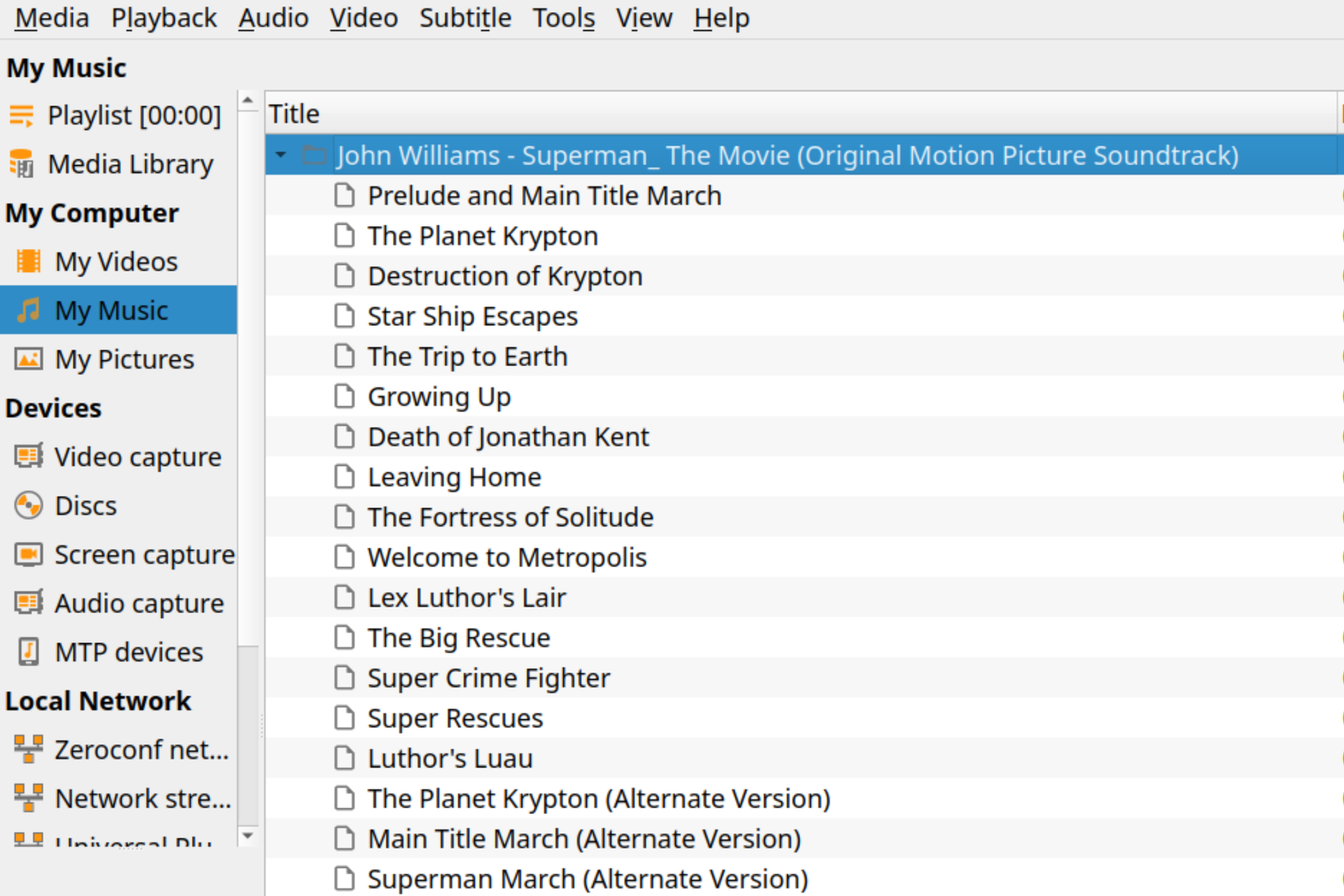Click the Audio capture icon
Image resolution: width=1344 pixels, height=896 pixels.
[29, 603]
